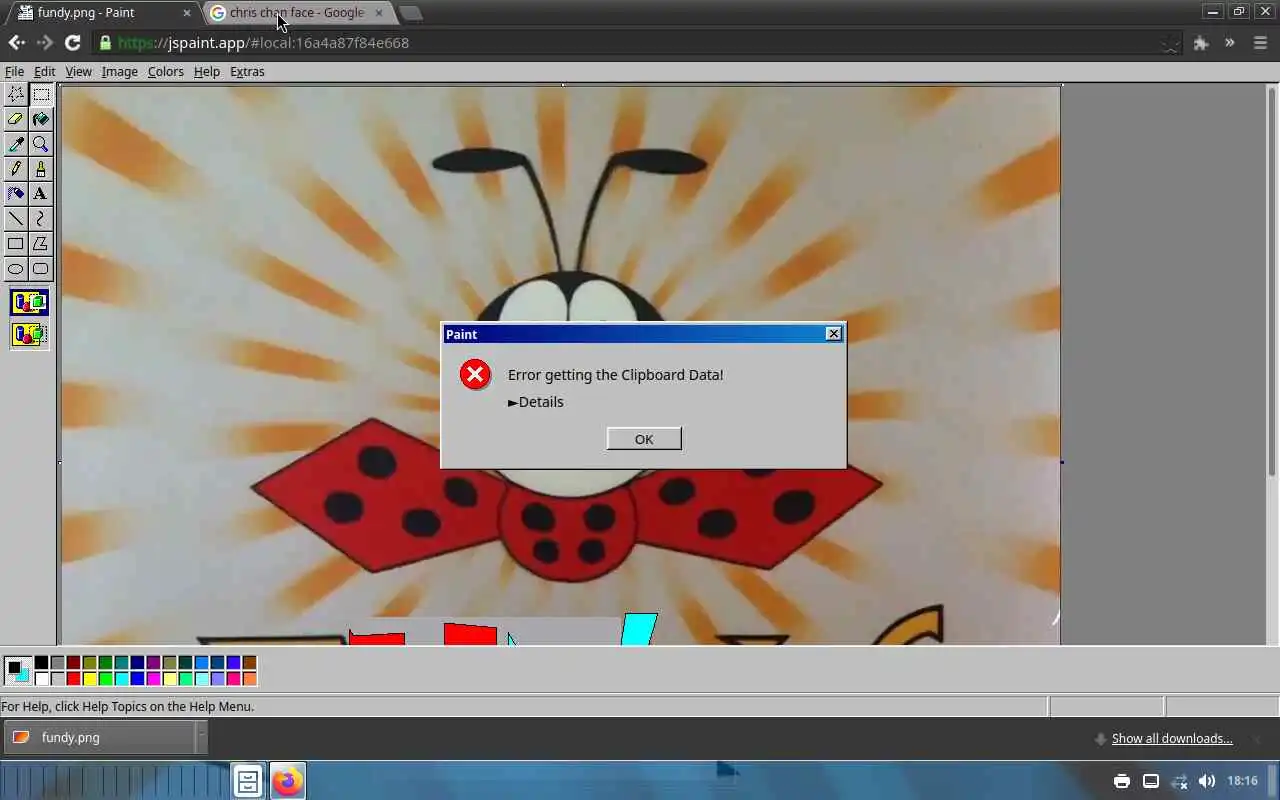Screen dimensions: 1280x800
Task: Select the Polygon tool
Action: click(x=41, y=244)
